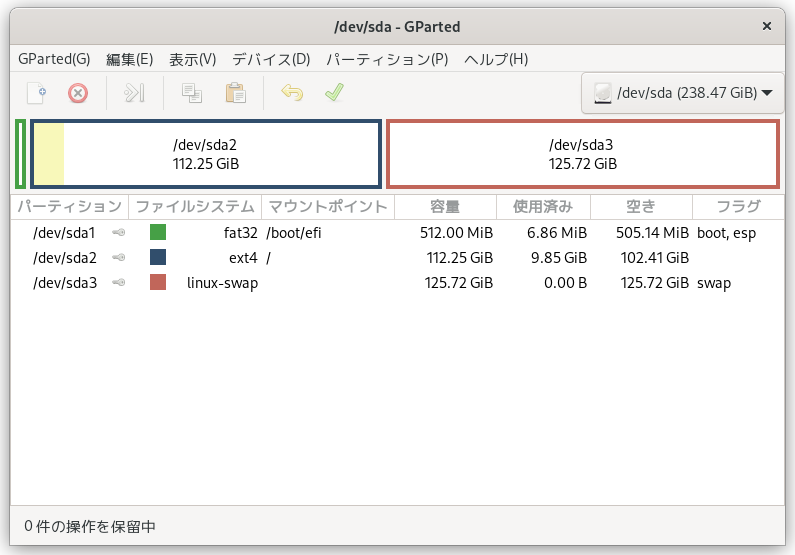Click the 505.14 MiB free cell
795x555 pixels.
[653, 233]
